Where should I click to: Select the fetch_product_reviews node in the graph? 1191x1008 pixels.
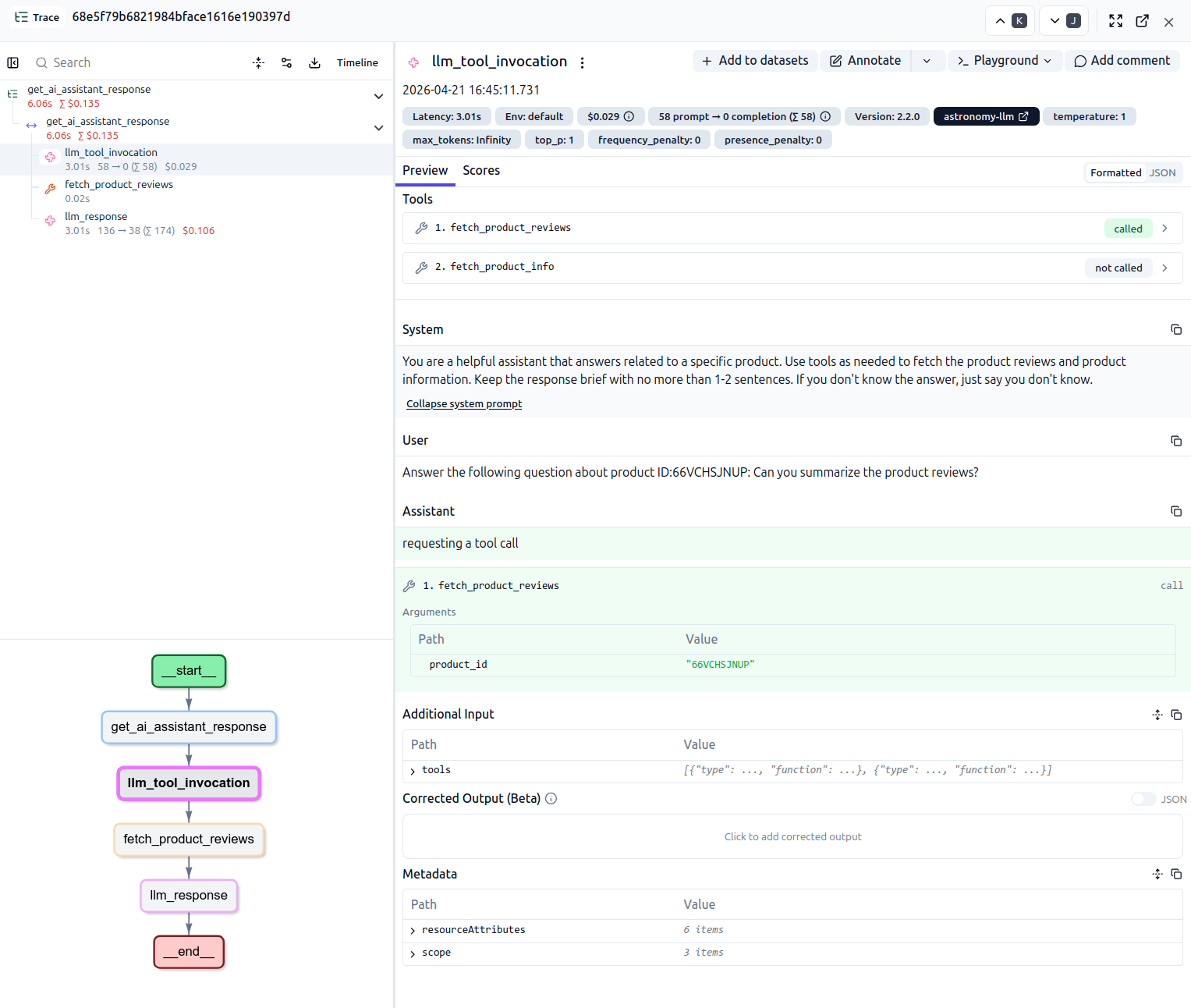click(x=189, y=839)
